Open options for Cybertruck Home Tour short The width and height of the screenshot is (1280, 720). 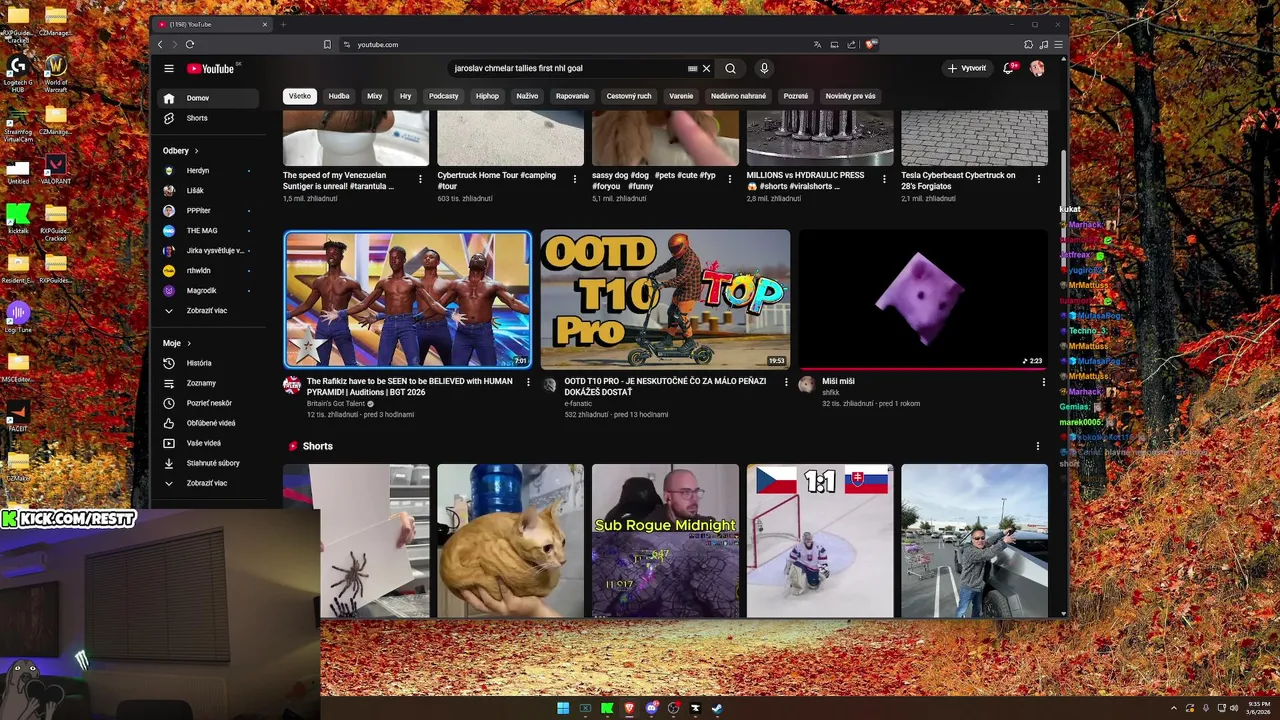tap(575, 179)
